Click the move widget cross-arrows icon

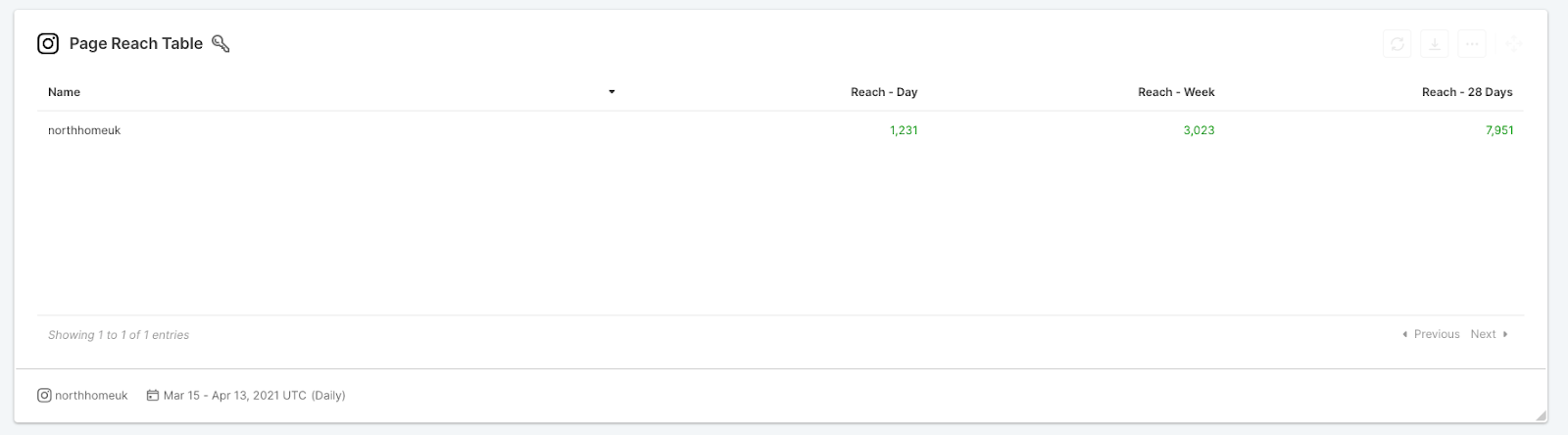(1513, 43)
